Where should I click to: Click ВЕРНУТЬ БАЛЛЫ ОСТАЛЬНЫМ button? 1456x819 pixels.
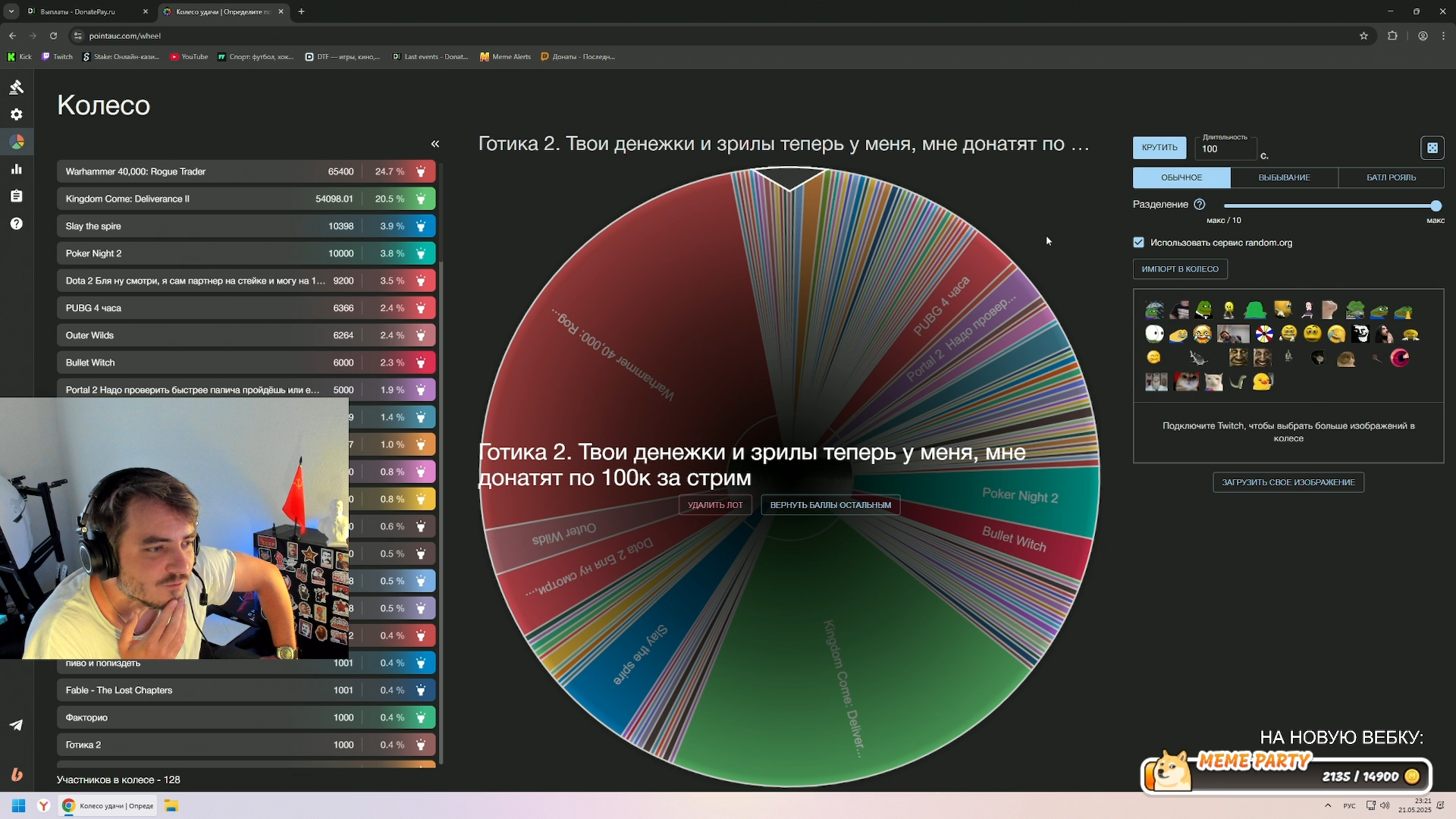pos(830,505)
